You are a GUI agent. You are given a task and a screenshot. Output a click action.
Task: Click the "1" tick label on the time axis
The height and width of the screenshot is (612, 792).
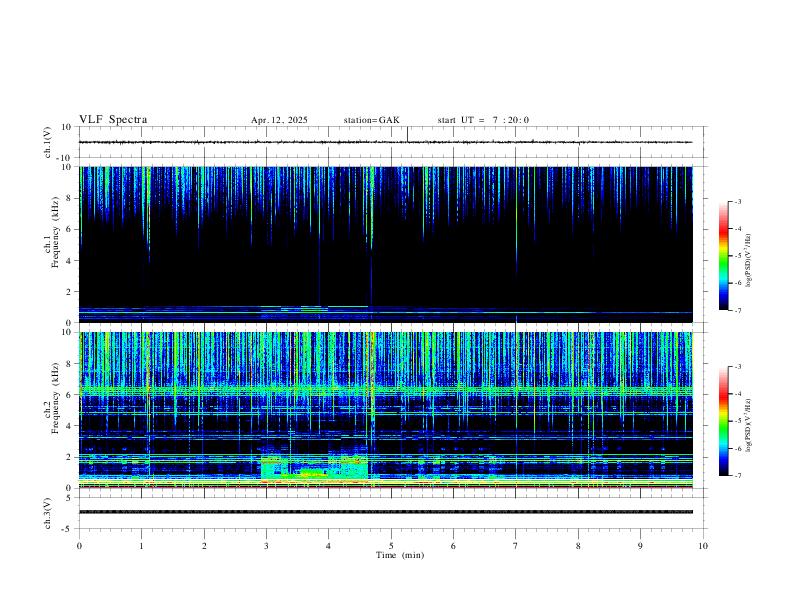[x=141, y=546]
